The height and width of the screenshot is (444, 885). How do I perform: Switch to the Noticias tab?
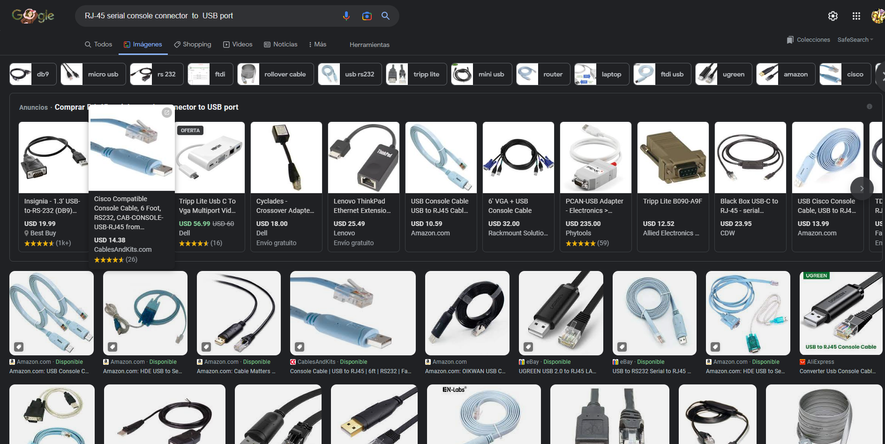tap(281, 44)
